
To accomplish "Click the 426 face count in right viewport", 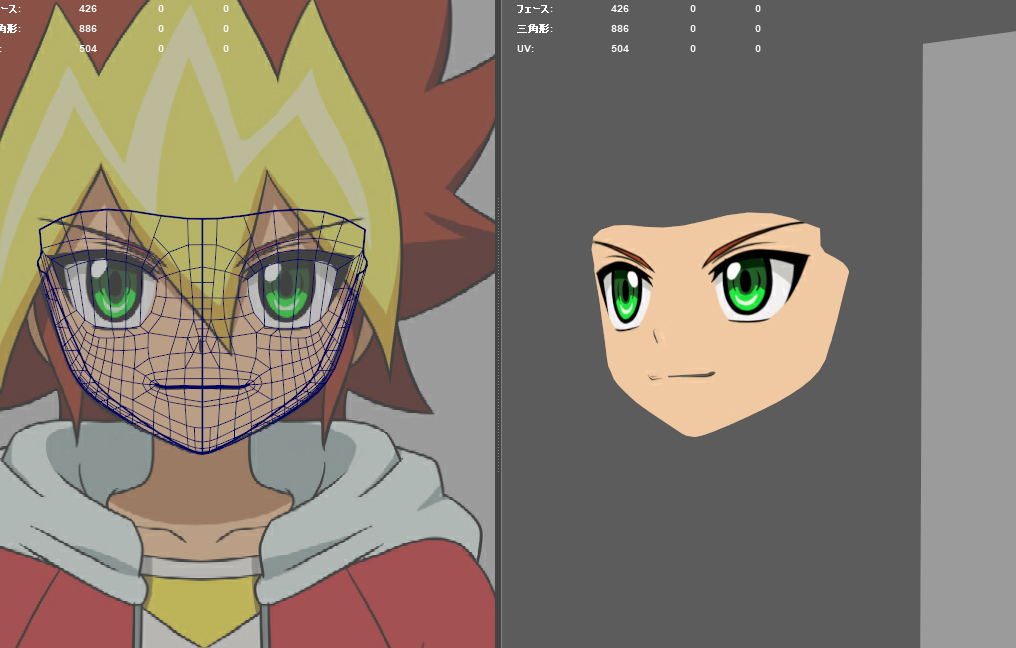I will pyautogui.click(x=619, y=9).
